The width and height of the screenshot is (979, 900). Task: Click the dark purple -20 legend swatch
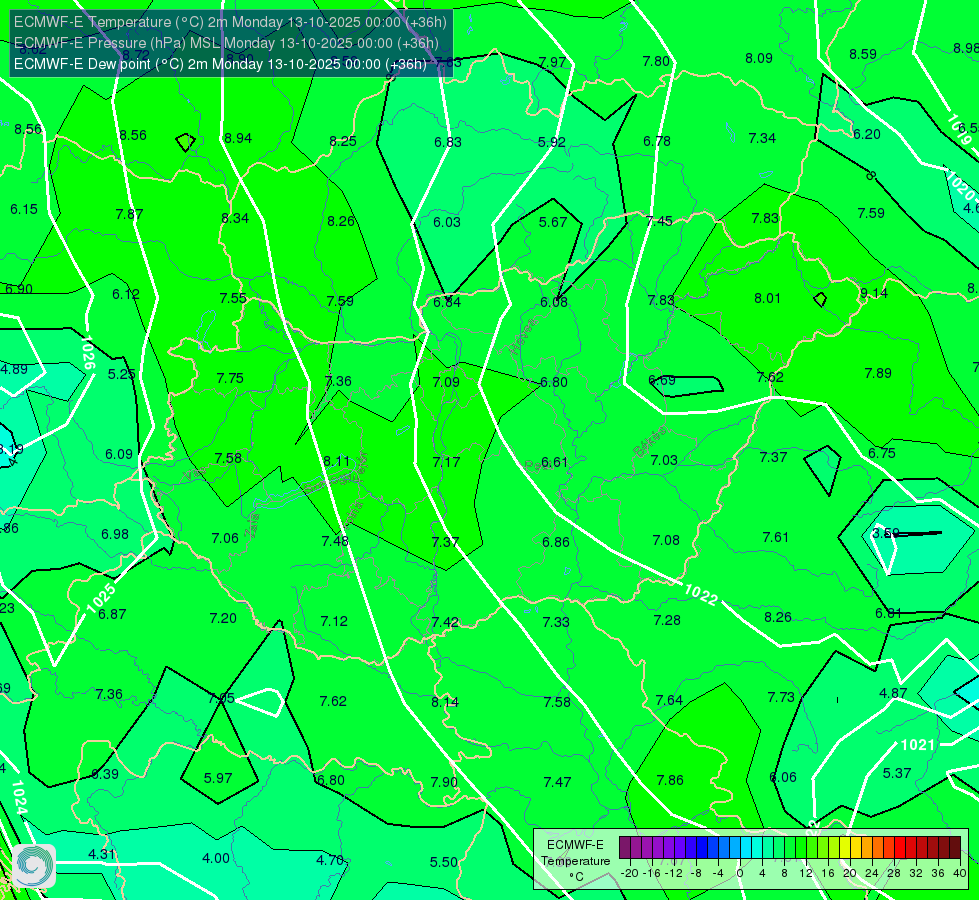click(625, 848)
